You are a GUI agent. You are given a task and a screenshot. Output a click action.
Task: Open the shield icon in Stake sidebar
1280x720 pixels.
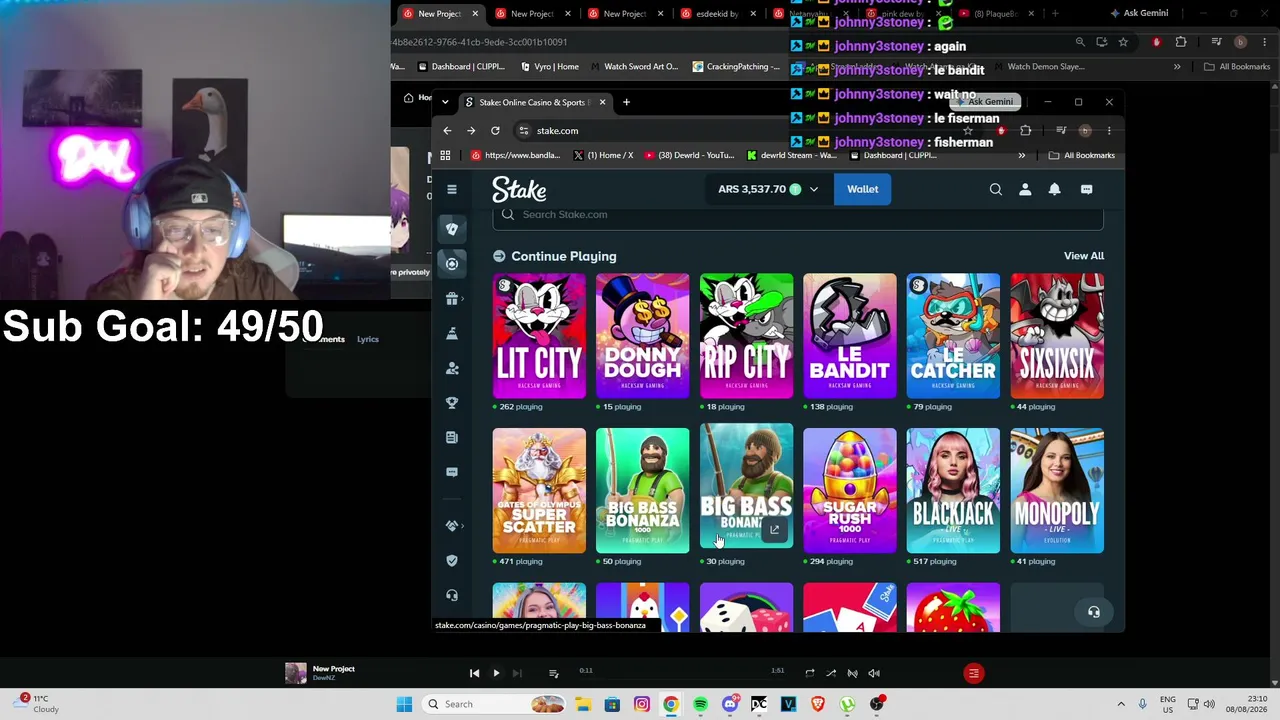[452, 560]
